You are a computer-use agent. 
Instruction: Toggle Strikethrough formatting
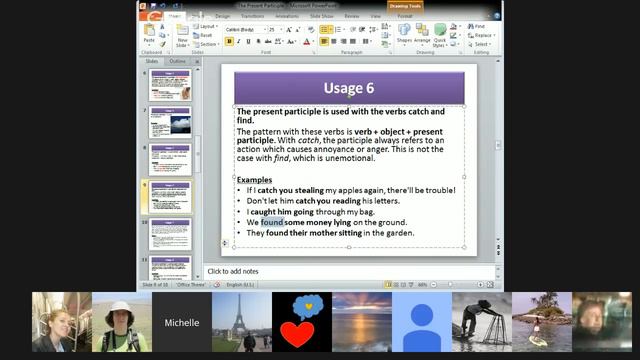[268, 41]
